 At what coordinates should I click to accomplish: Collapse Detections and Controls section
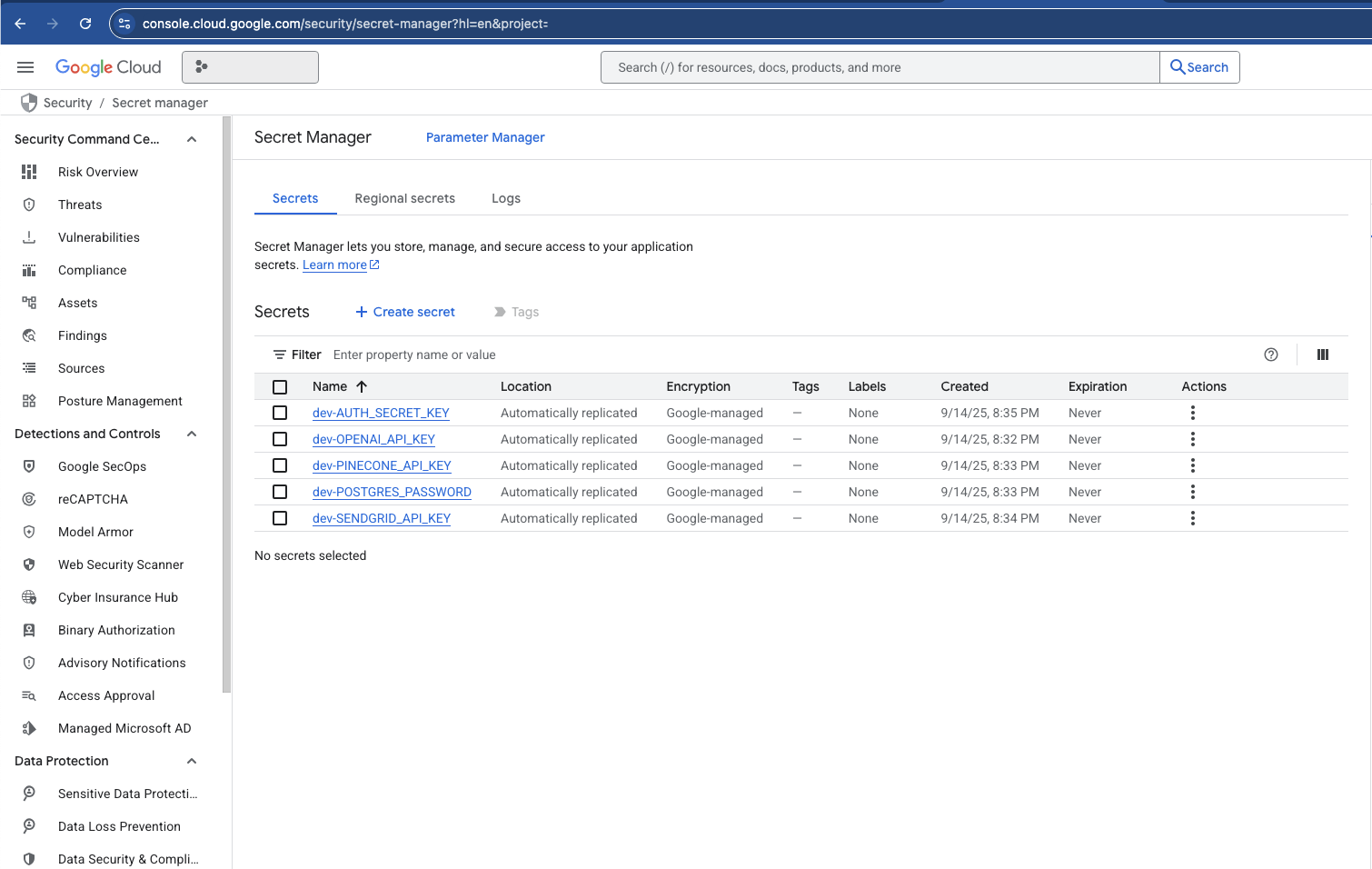pyautogui.click(x=192, y=434)
